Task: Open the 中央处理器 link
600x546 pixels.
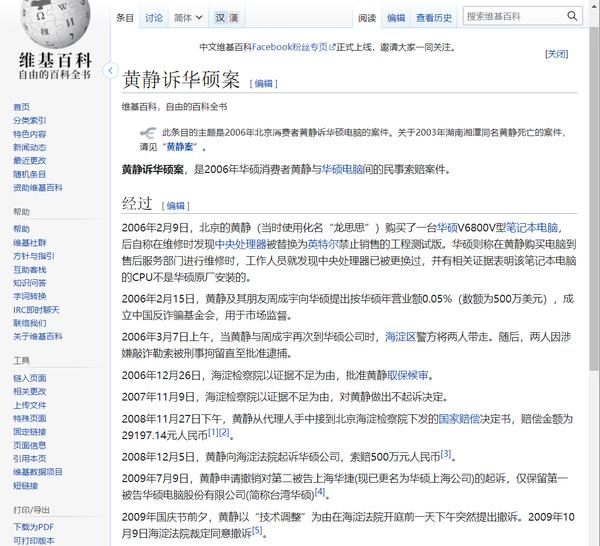Action: [240, 244]
